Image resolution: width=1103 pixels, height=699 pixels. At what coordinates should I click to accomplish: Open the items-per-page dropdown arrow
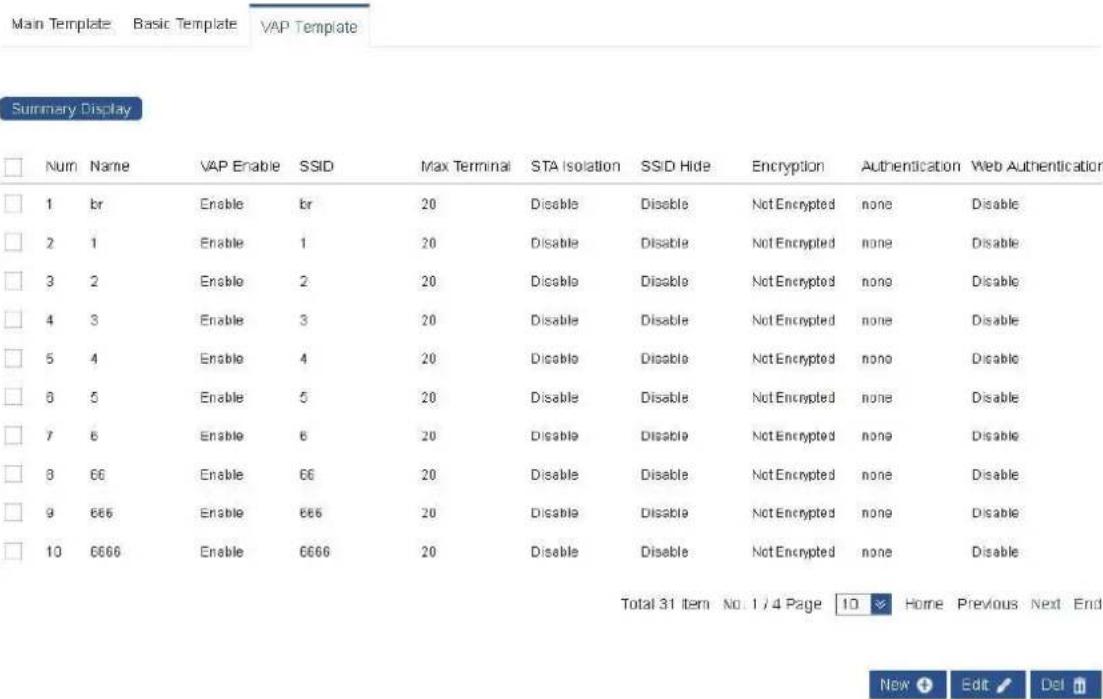point(881,604)
